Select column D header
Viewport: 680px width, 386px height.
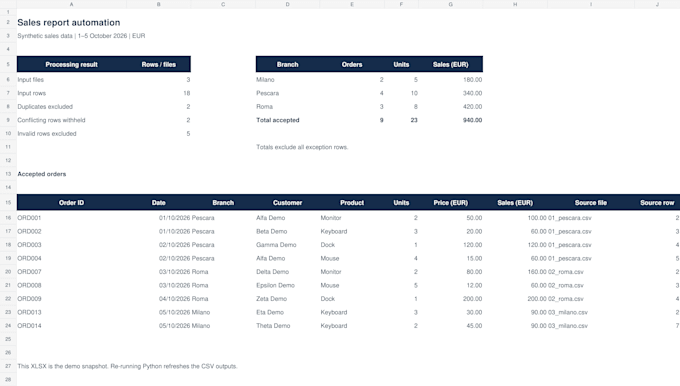(288, 4)
